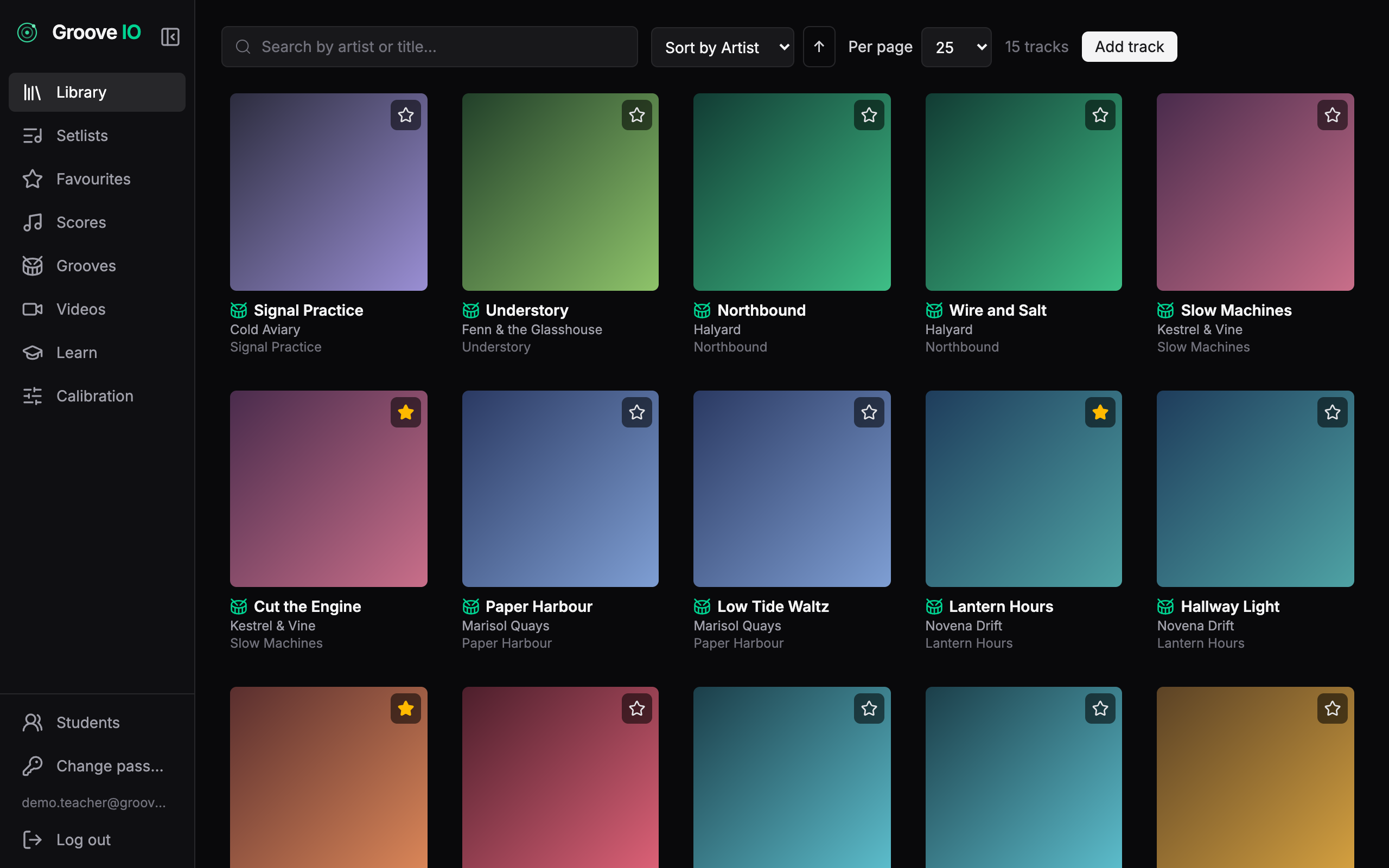
Task: Click the drum icon beside Lantern Hours title
Action: click(x=934, y=607)
